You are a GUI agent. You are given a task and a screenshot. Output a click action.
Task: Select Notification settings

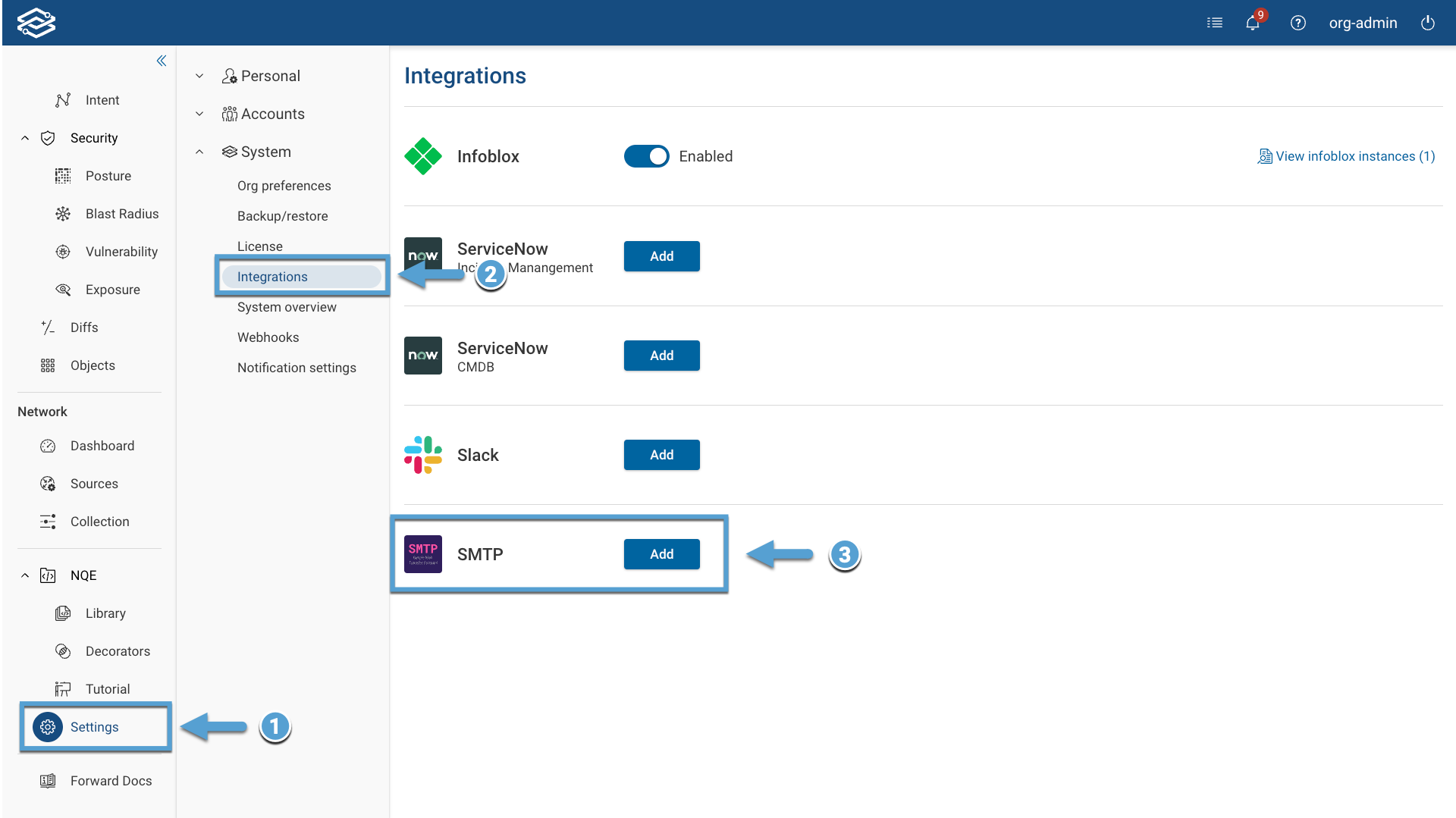tap(297, 368)
